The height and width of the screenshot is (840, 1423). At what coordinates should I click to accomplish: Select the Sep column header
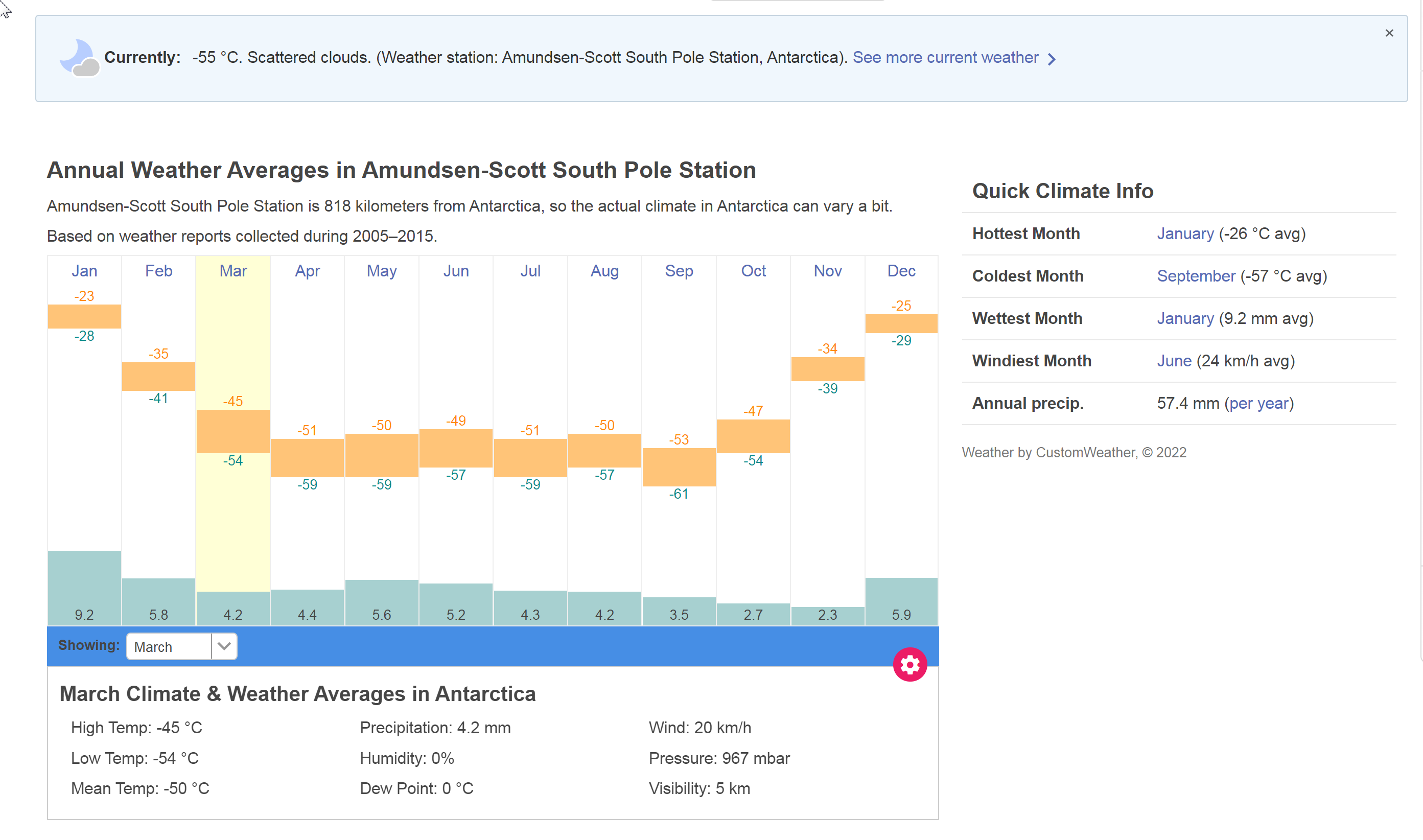click(679, 271)
